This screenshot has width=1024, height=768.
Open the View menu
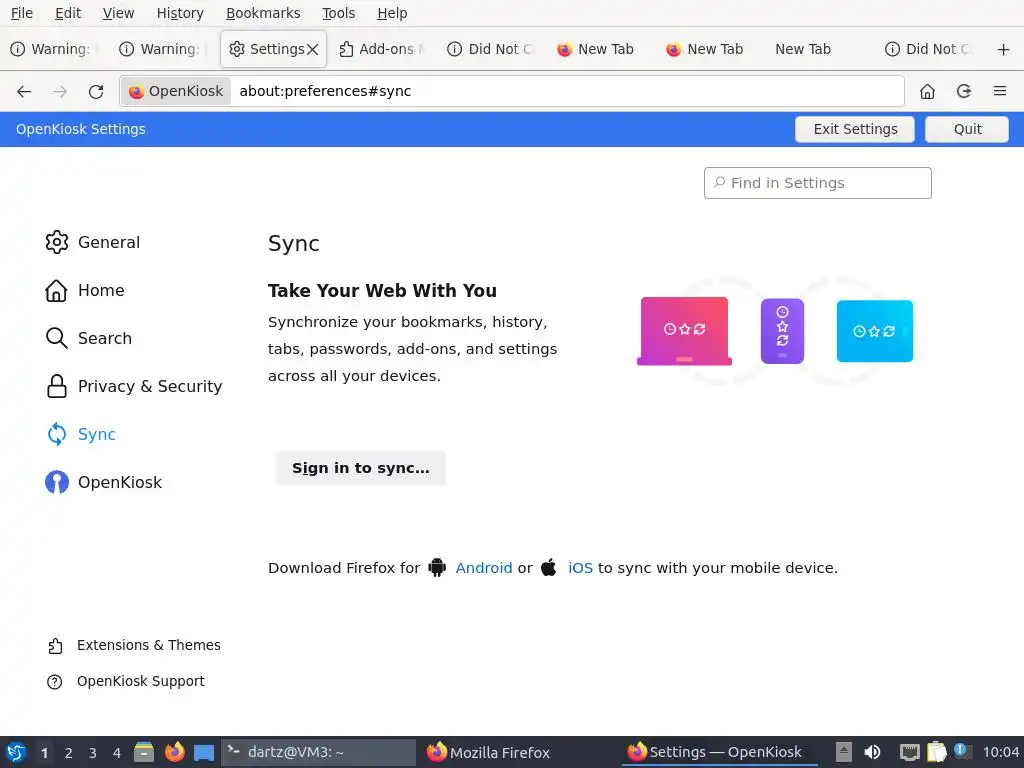click(x=118, y=13)
